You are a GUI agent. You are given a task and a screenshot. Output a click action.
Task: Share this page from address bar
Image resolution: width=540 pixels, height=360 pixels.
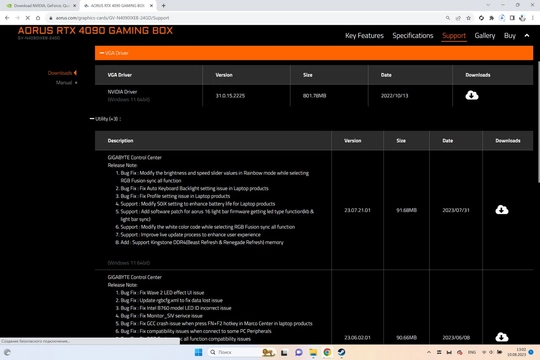[458, 18]
